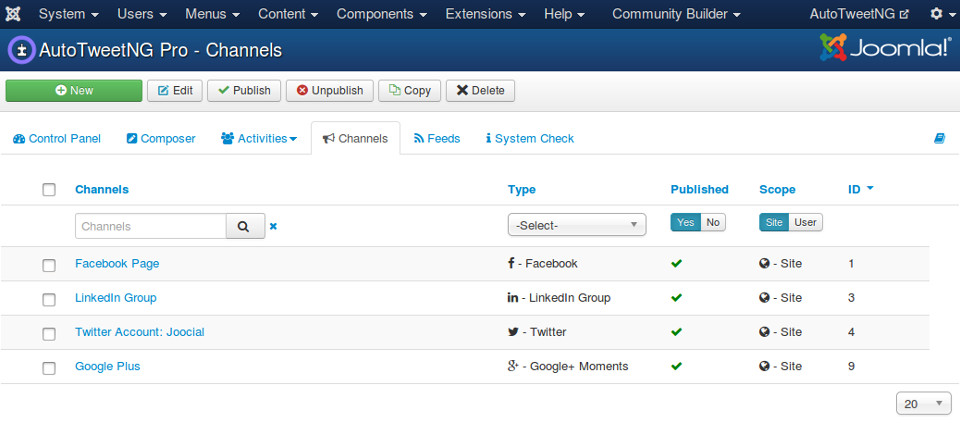Open the AutoTweetNG site link

pos(859,13)
